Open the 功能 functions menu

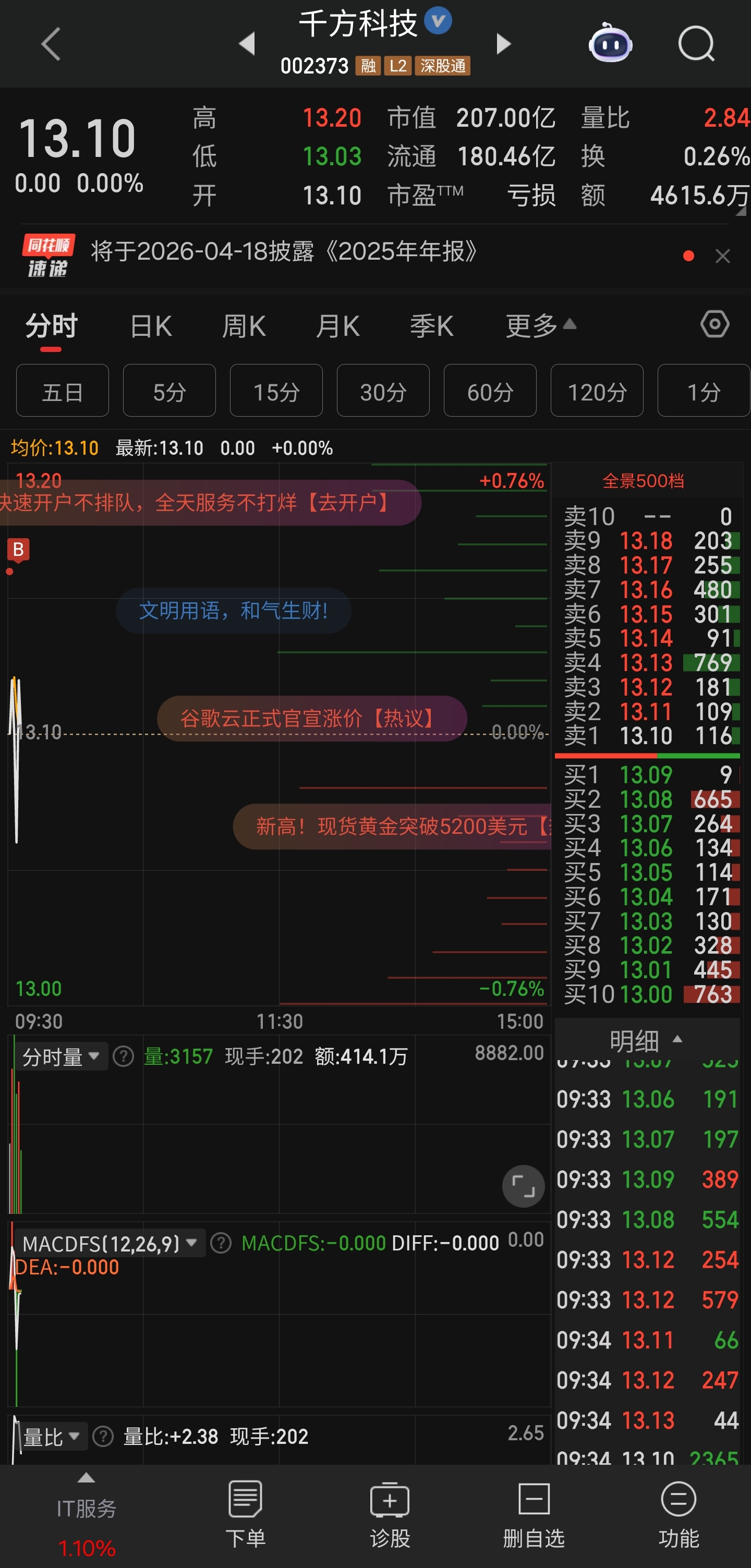[x=679, y=1515]
